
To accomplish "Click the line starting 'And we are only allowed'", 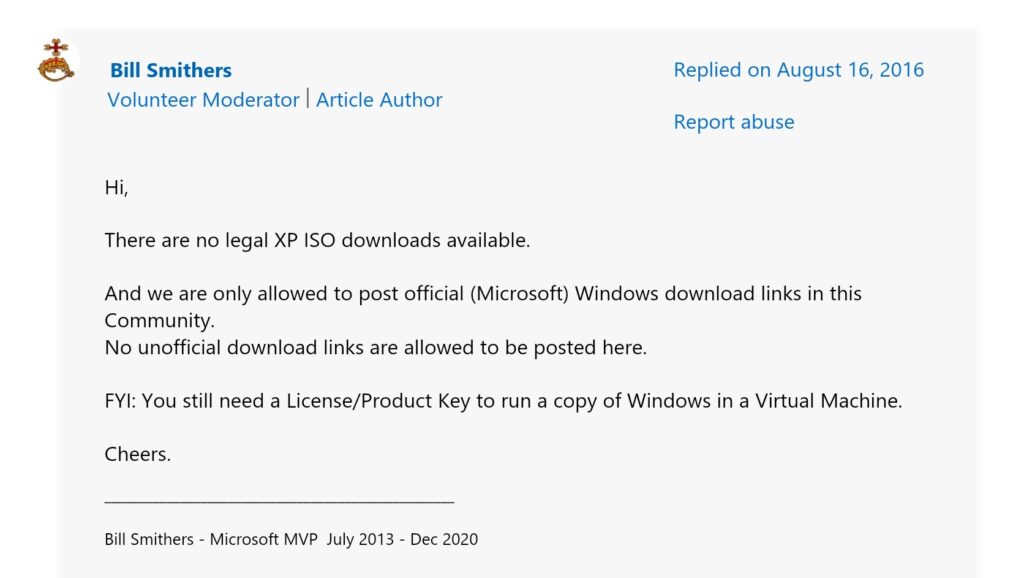I will pyautogui.click(x=483, y=293).
